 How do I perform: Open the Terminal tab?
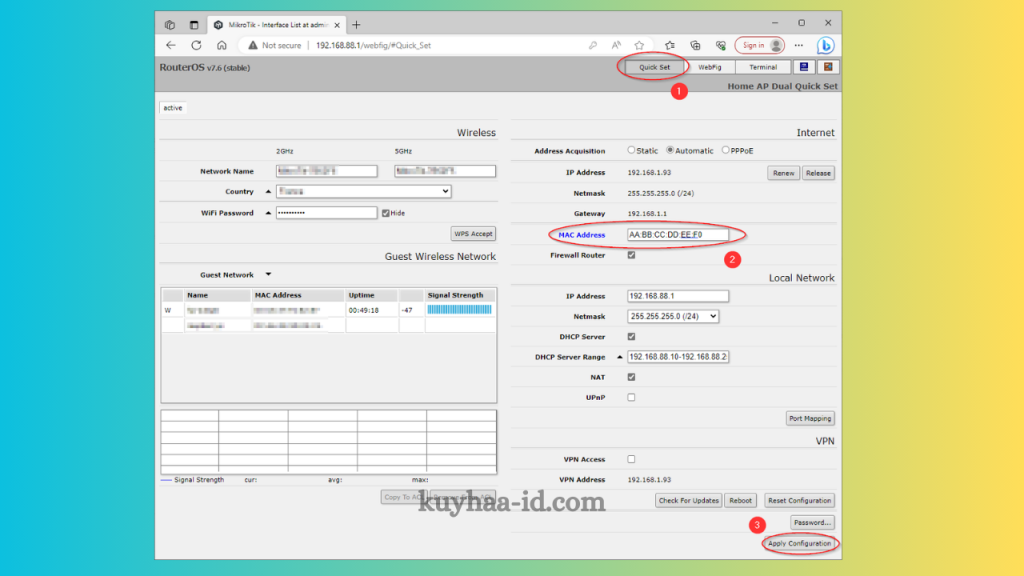(x=763, y=67)
